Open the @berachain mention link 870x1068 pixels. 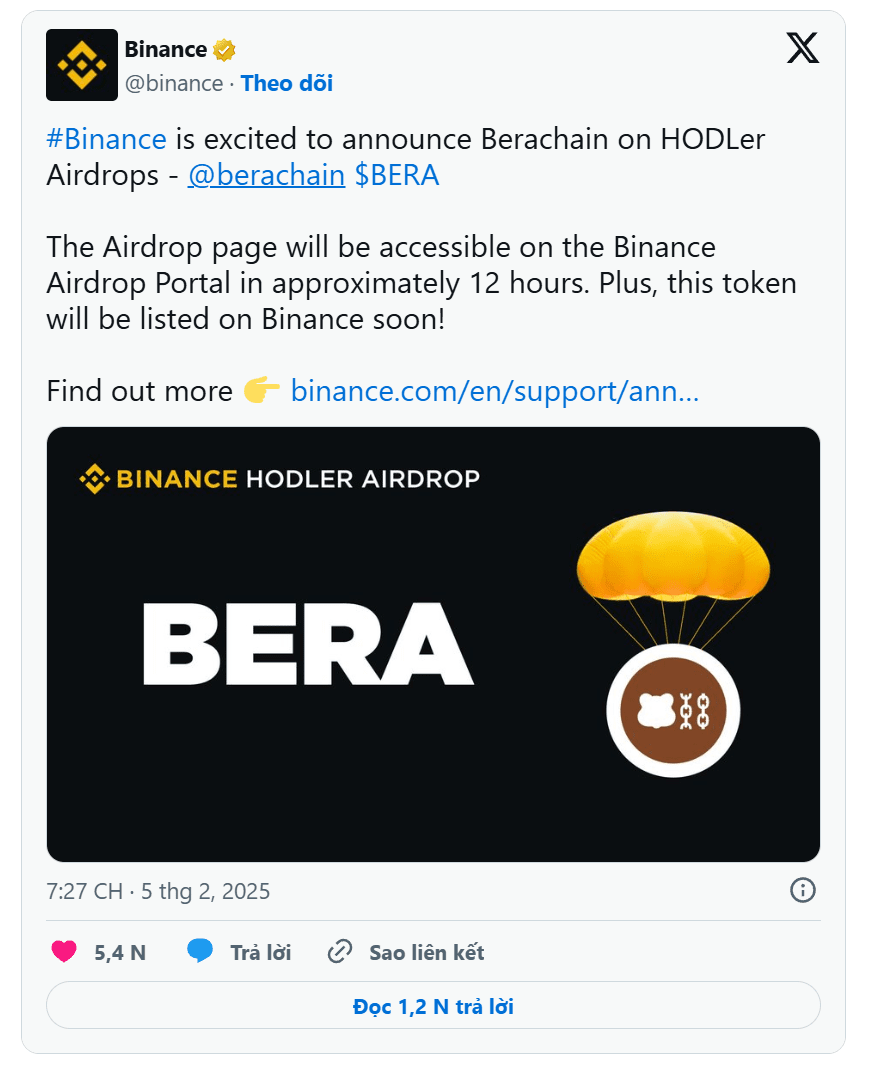coord(266,175)
